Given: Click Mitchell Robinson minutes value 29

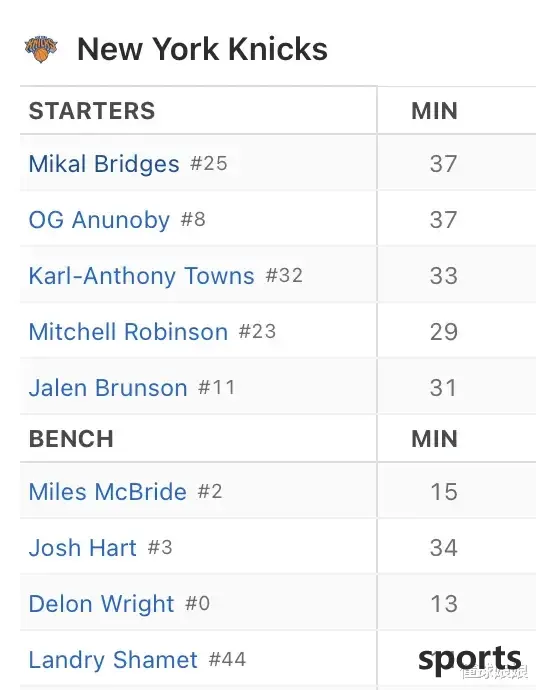Looking at the screenshot, I should [444, 331].
